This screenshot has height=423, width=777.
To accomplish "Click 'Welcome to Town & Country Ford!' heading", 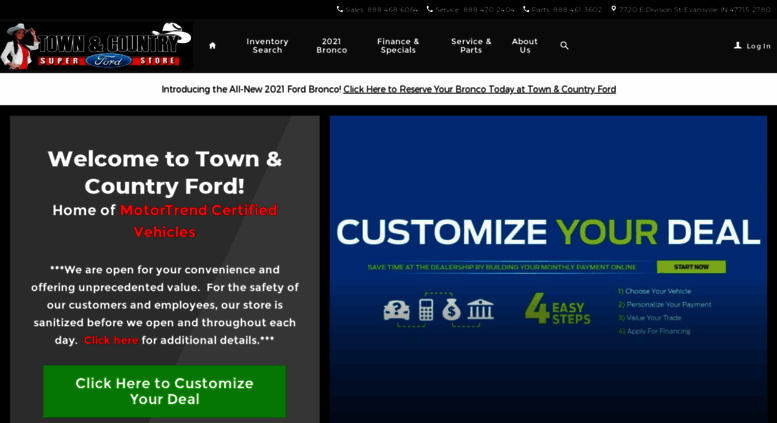I will pos(165,172).
